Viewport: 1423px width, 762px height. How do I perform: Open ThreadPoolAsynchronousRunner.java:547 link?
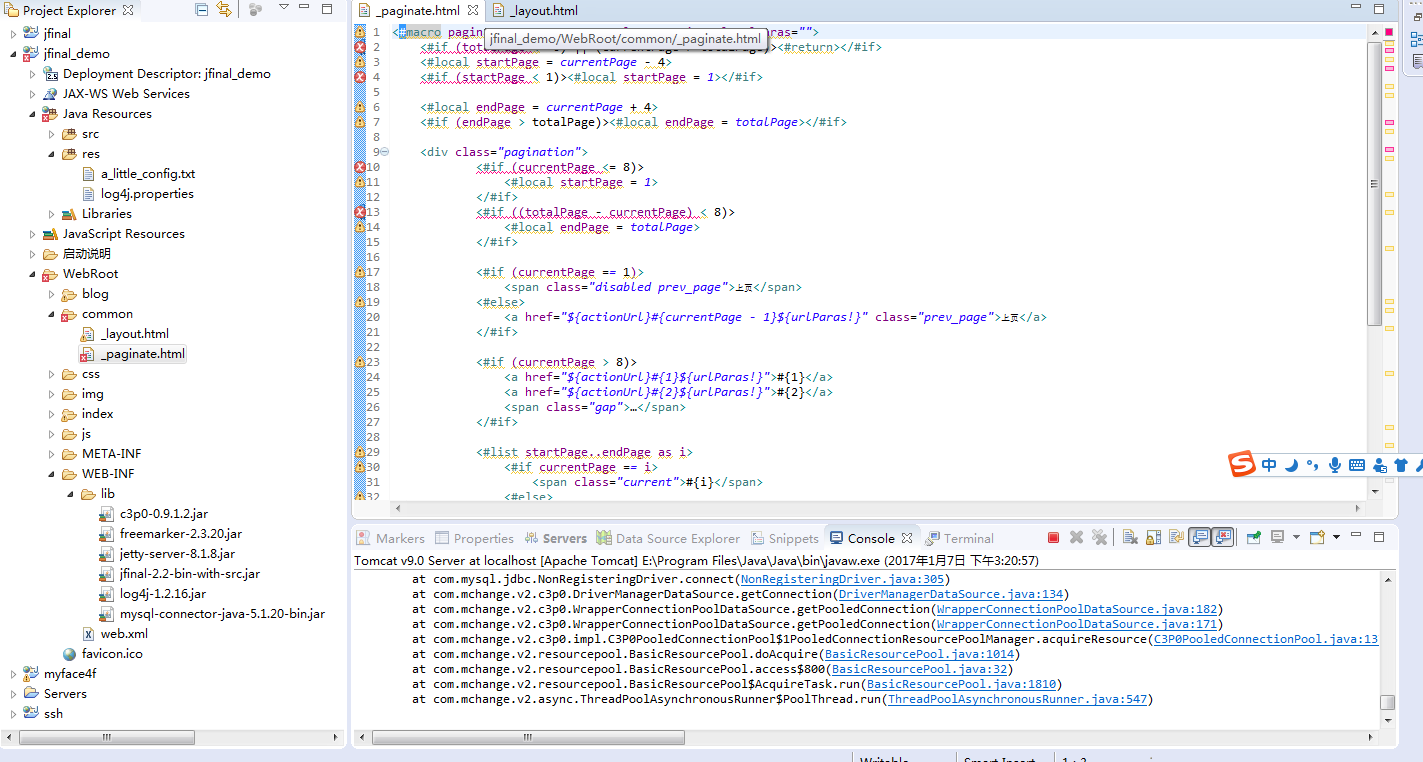(x=1018, y=699)
